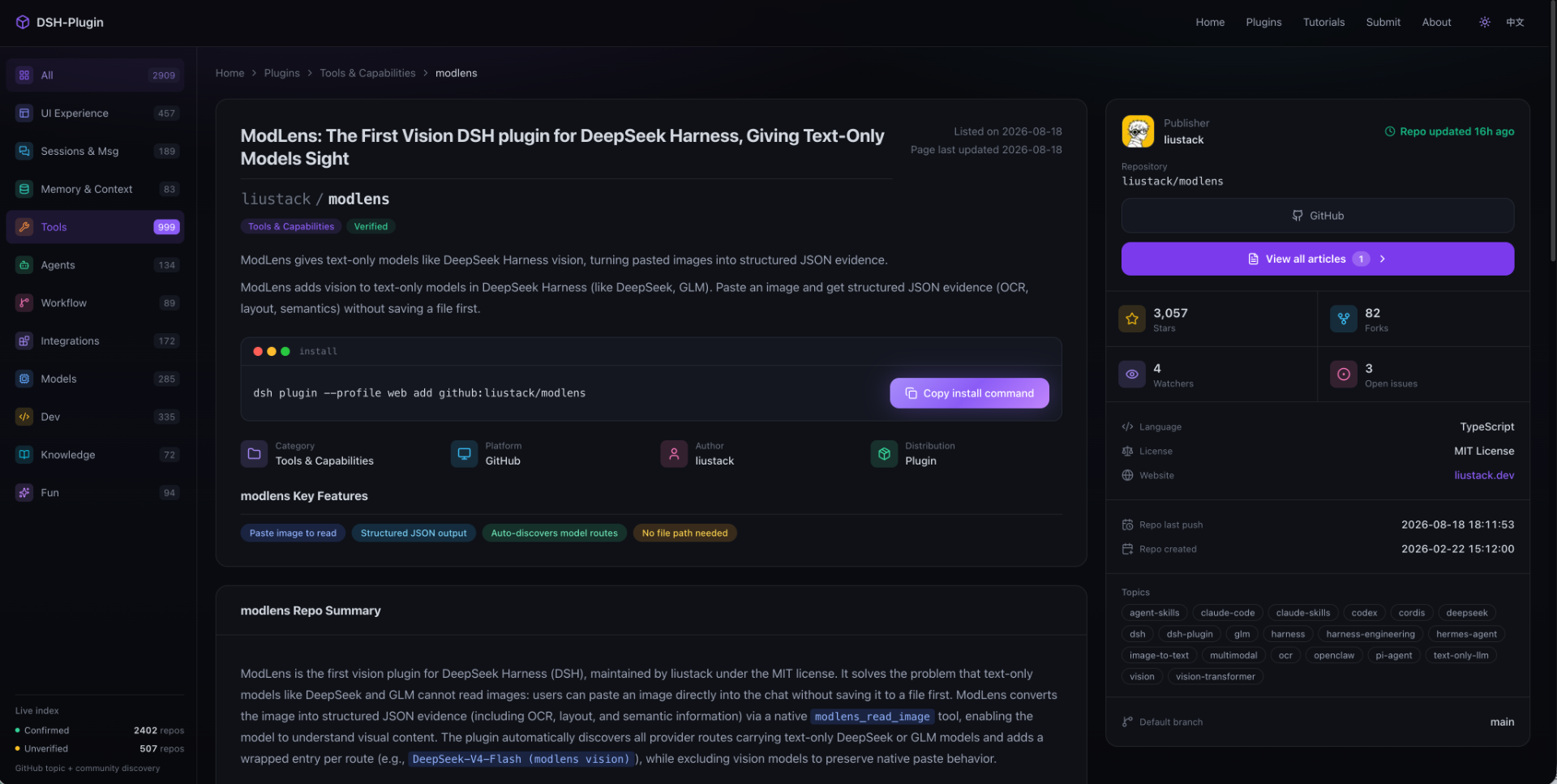Click the Tools & Capabilities tag badge

pyautogui.click(x=291, y=226)
